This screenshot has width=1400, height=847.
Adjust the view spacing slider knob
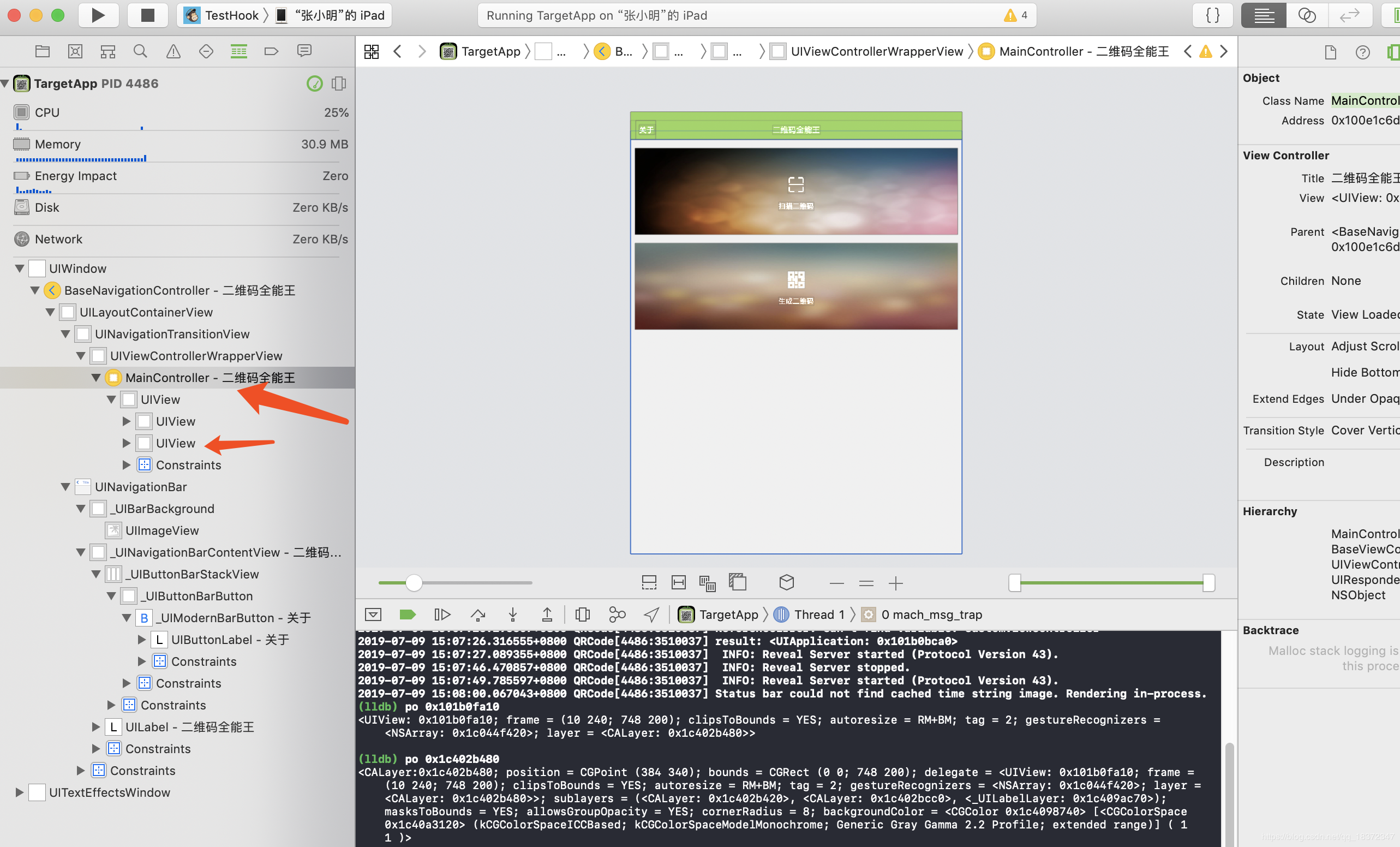pos(414,583)
